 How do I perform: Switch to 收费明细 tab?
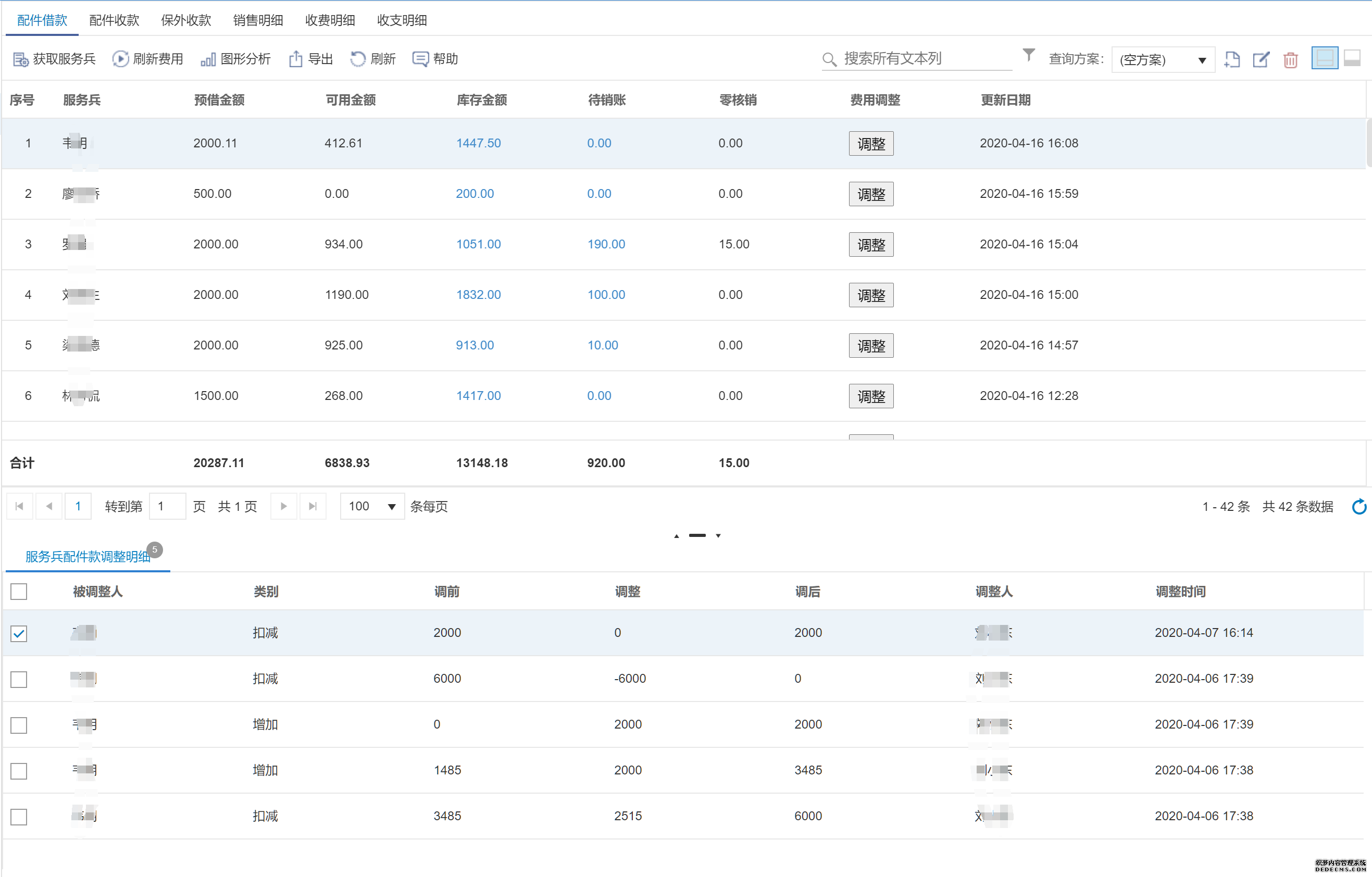click(x=330, y=20)
